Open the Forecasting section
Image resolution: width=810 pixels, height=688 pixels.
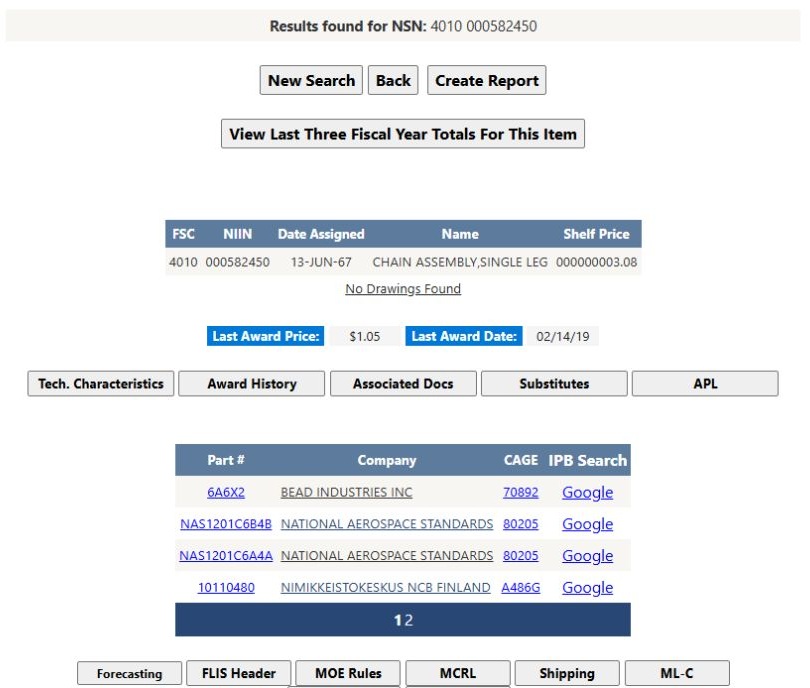pos(130,674)
